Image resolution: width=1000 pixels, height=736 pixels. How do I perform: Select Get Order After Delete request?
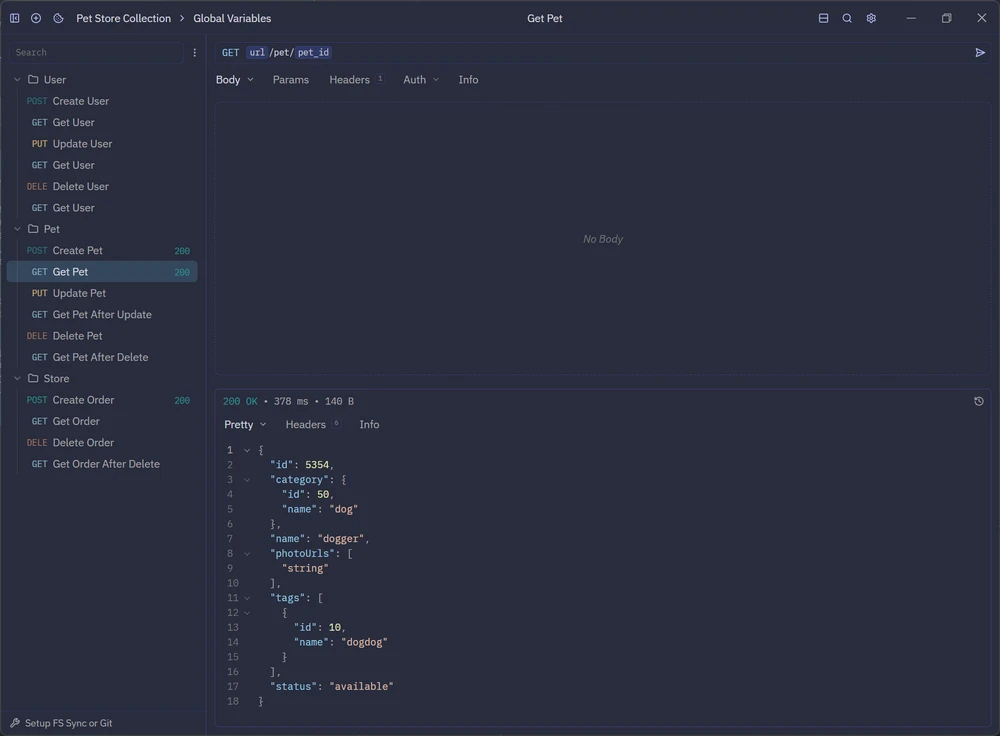pos(102,464)
